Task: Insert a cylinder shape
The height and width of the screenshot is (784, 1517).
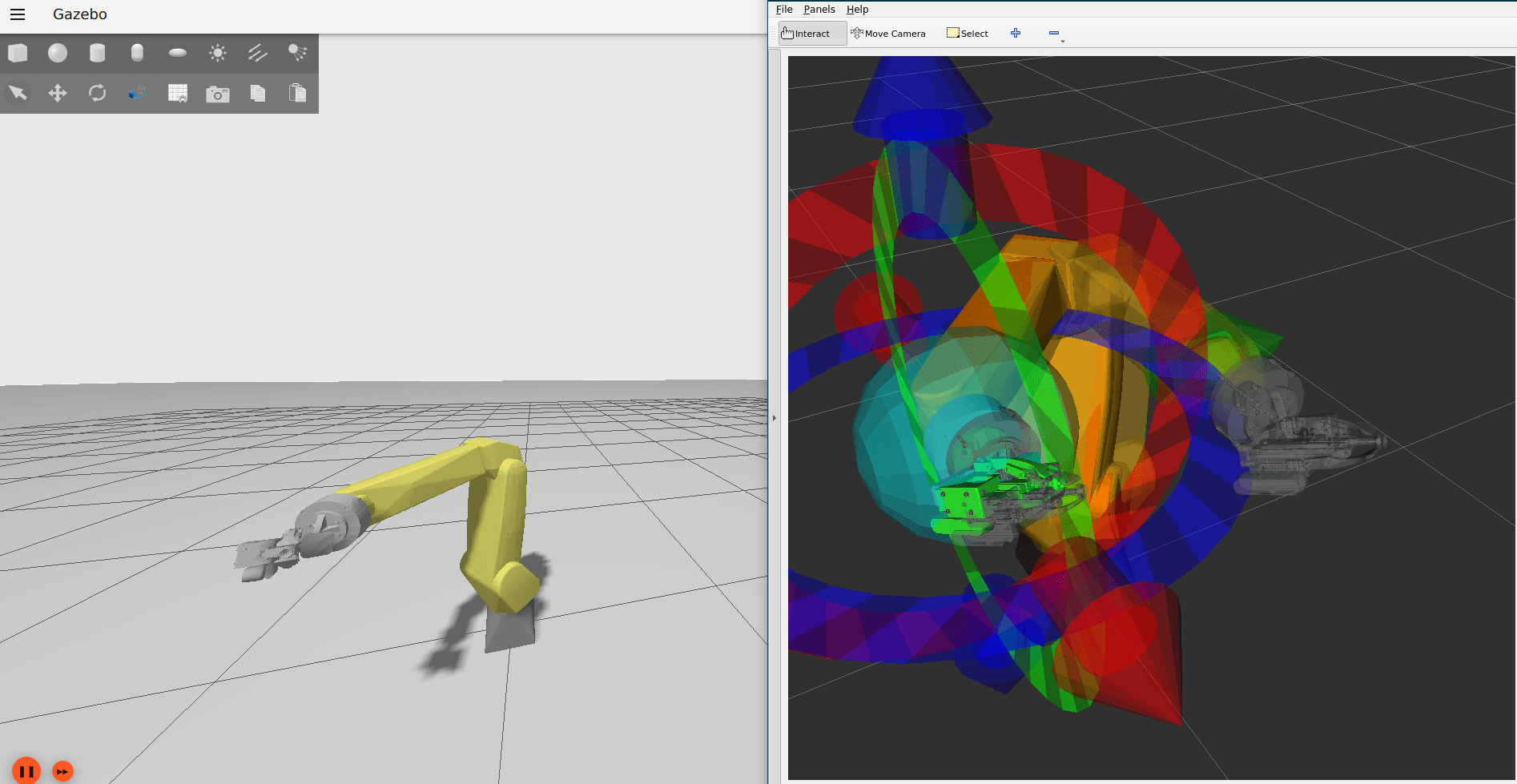Action: point(98,53)
